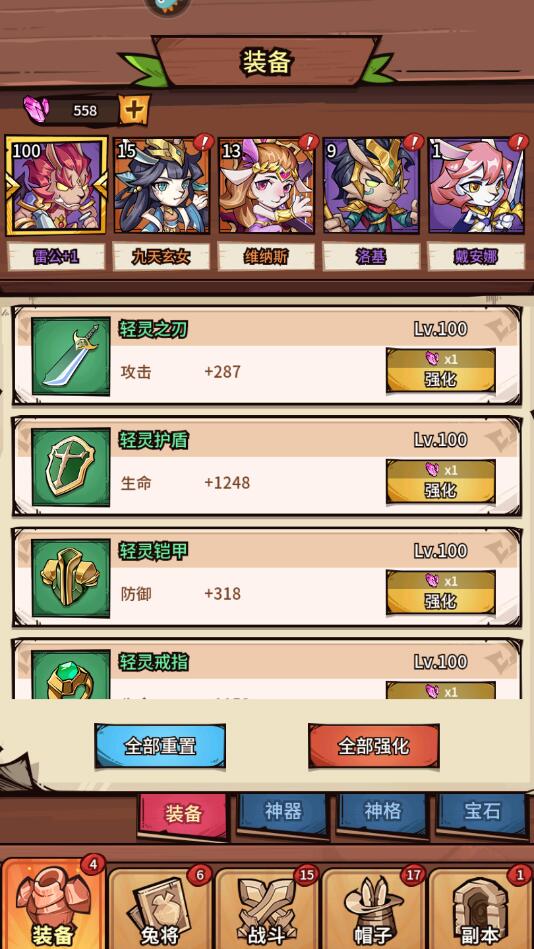Click 强化 button for 轻灵铠甲
Screen dimensions: 534x949
coord(441,592)
